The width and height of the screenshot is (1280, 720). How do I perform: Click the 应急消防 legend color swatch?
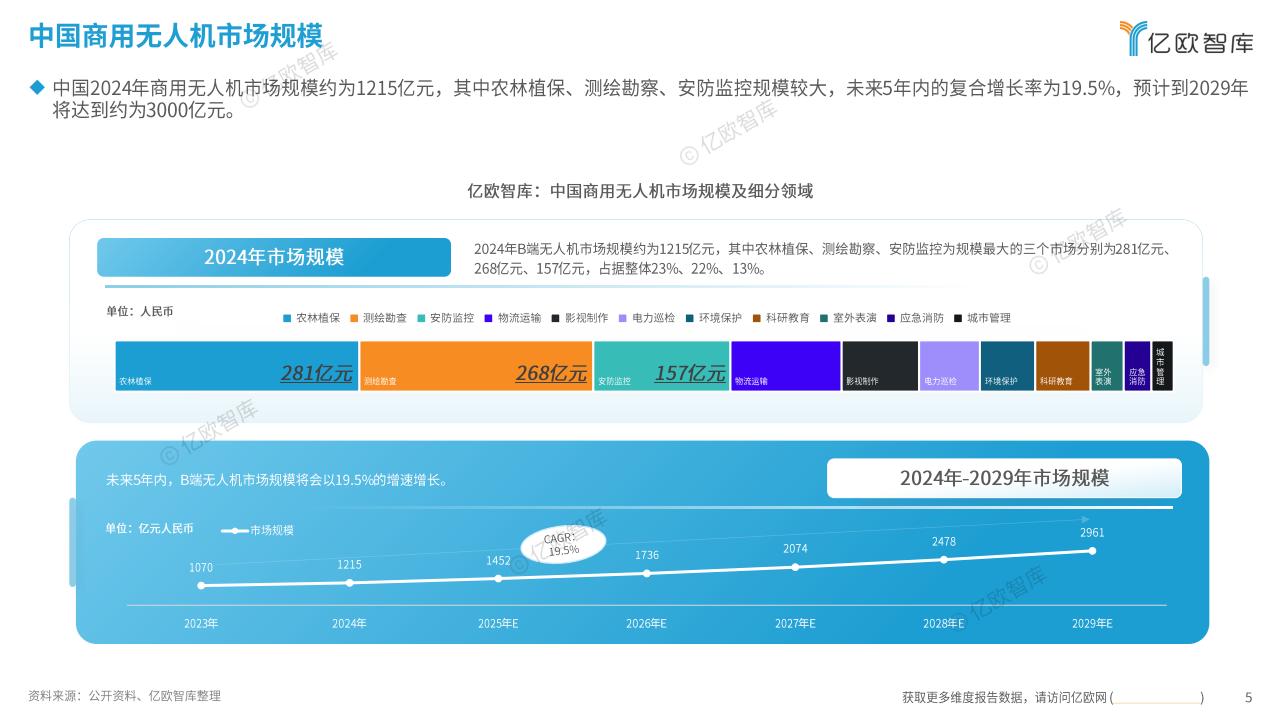(891, 318)
